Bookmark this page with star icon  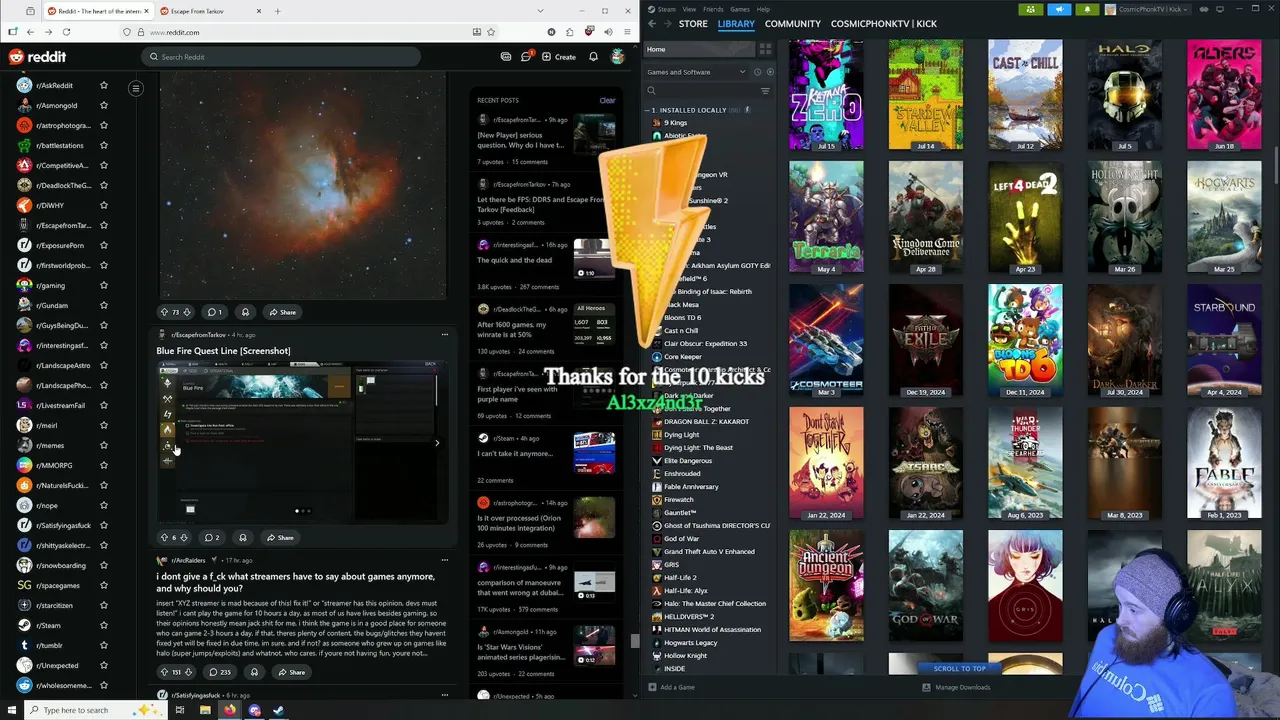coord(491,32)
